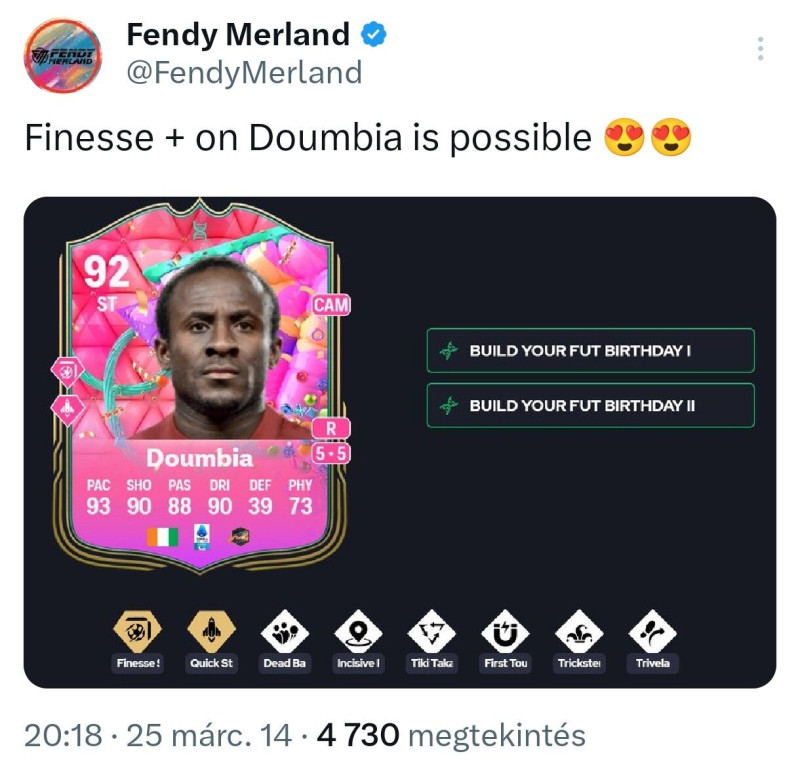Select the Incisive Pass playstyle icon
800x777 pixels.
coord(358,632)
